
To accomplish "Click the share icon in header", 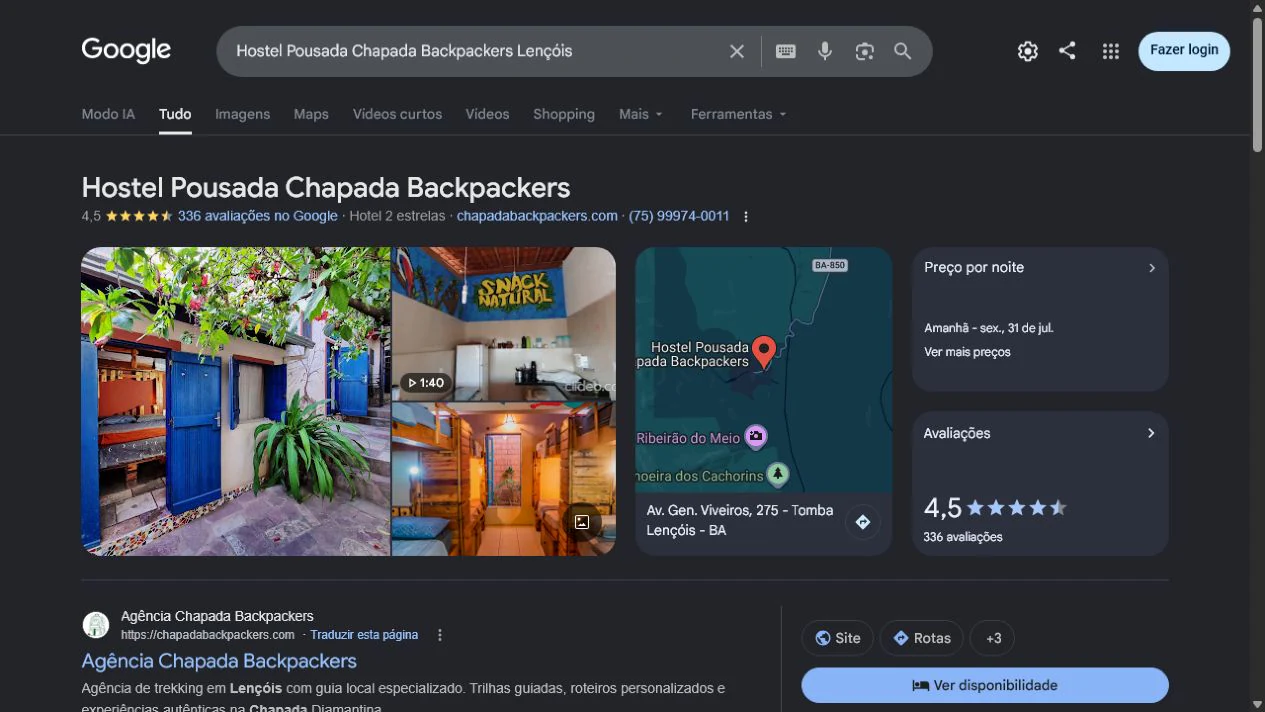I will pyautogui.click(x=1068, y=51).
